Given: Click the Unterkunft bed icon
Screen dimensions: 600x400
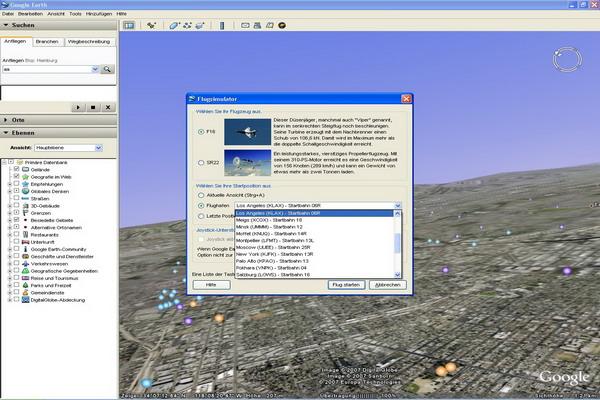Looking at the screenshot, I should pyautogui.click(x=25, y=242).
